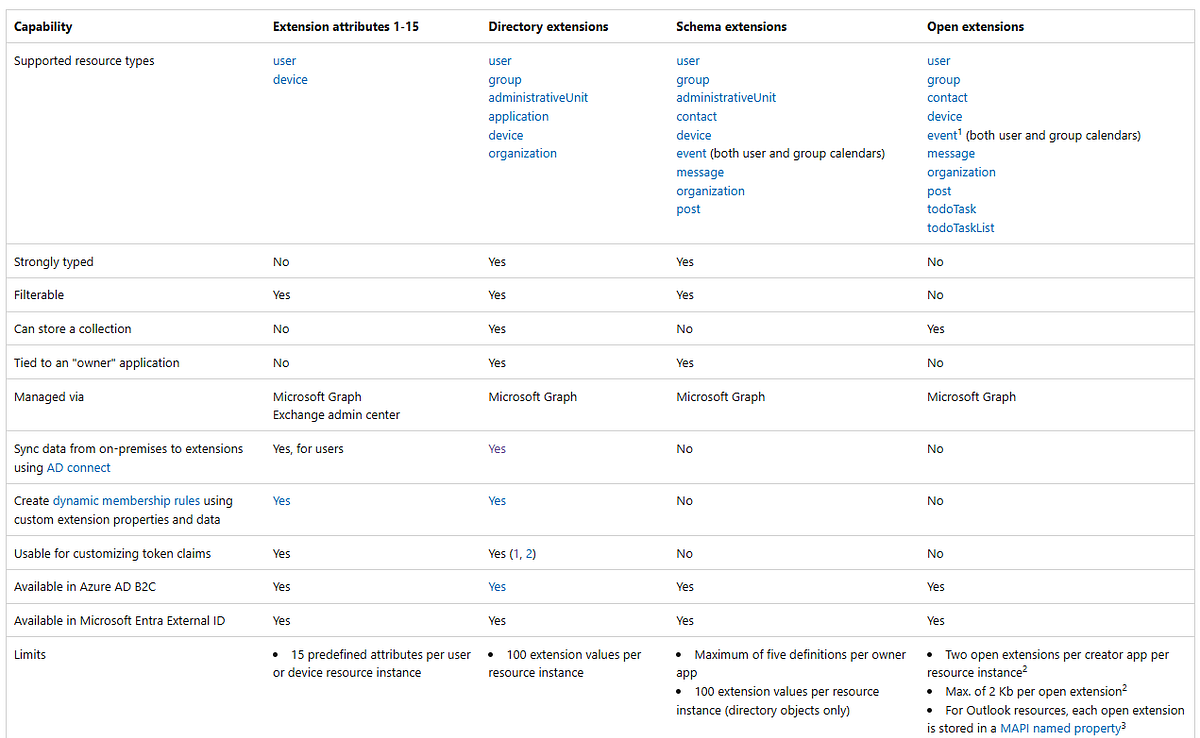
Task: Click post link under Schema extensions
Action: point(688,209)
